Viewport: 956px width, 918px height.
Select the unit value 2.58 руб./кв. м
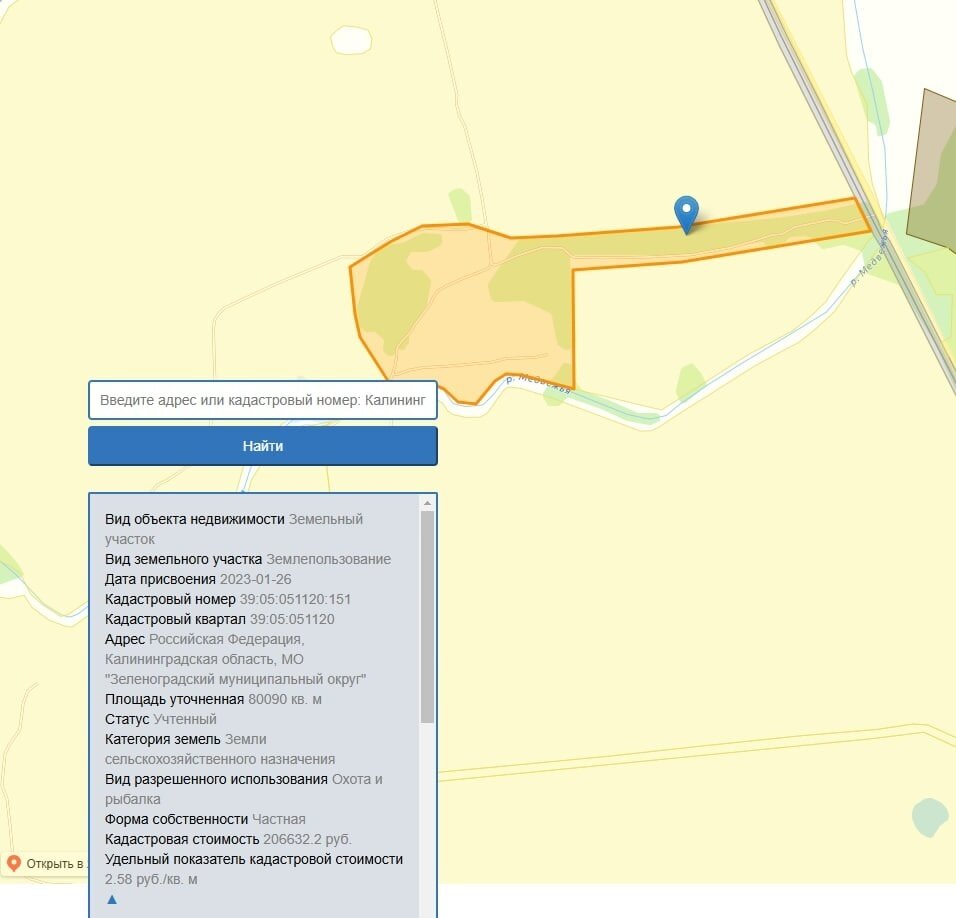coord(151,880)
